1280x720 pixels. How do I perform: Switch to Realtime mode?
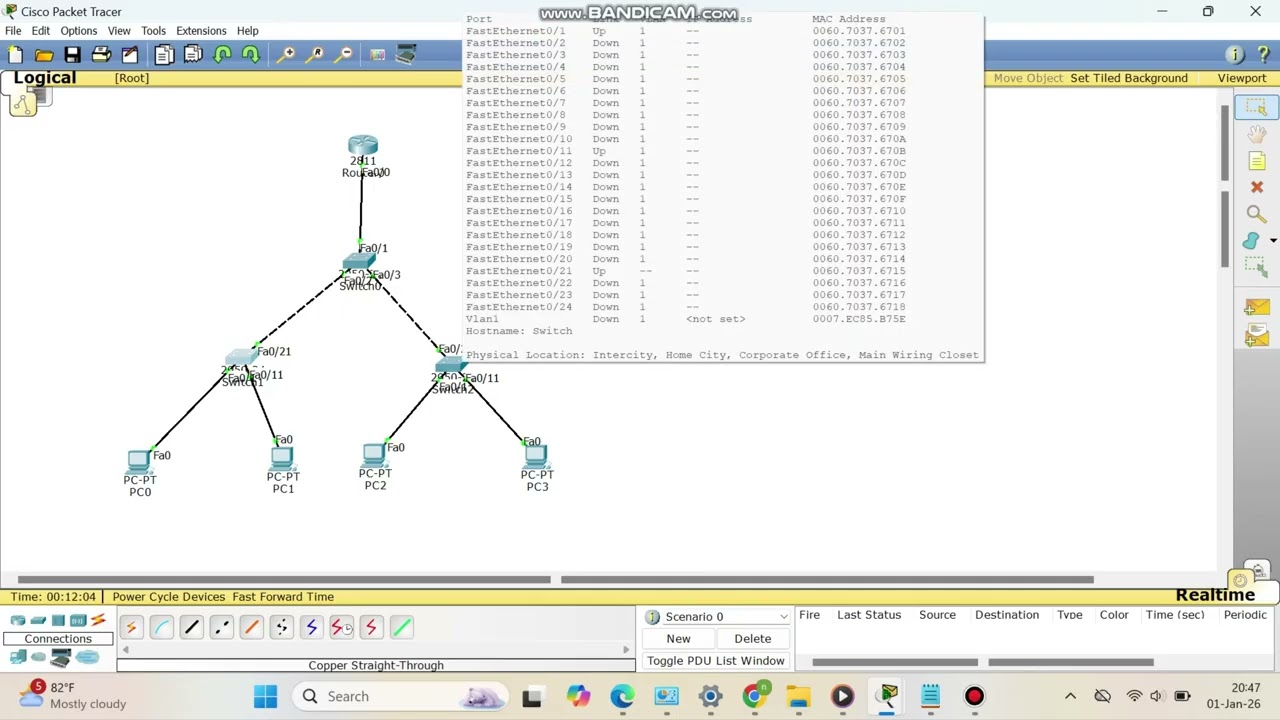(1215, 595)
